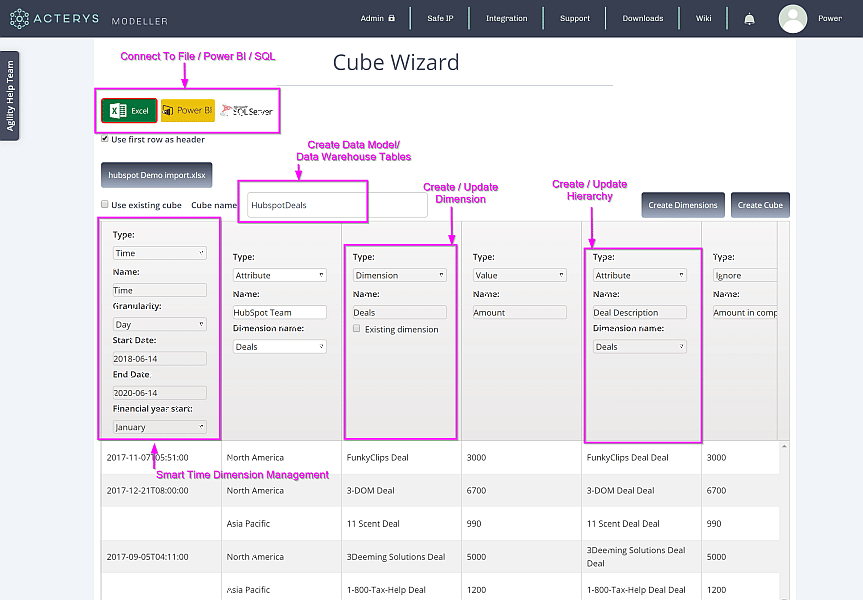Connect to Power BI source

(x=188, y=111)
